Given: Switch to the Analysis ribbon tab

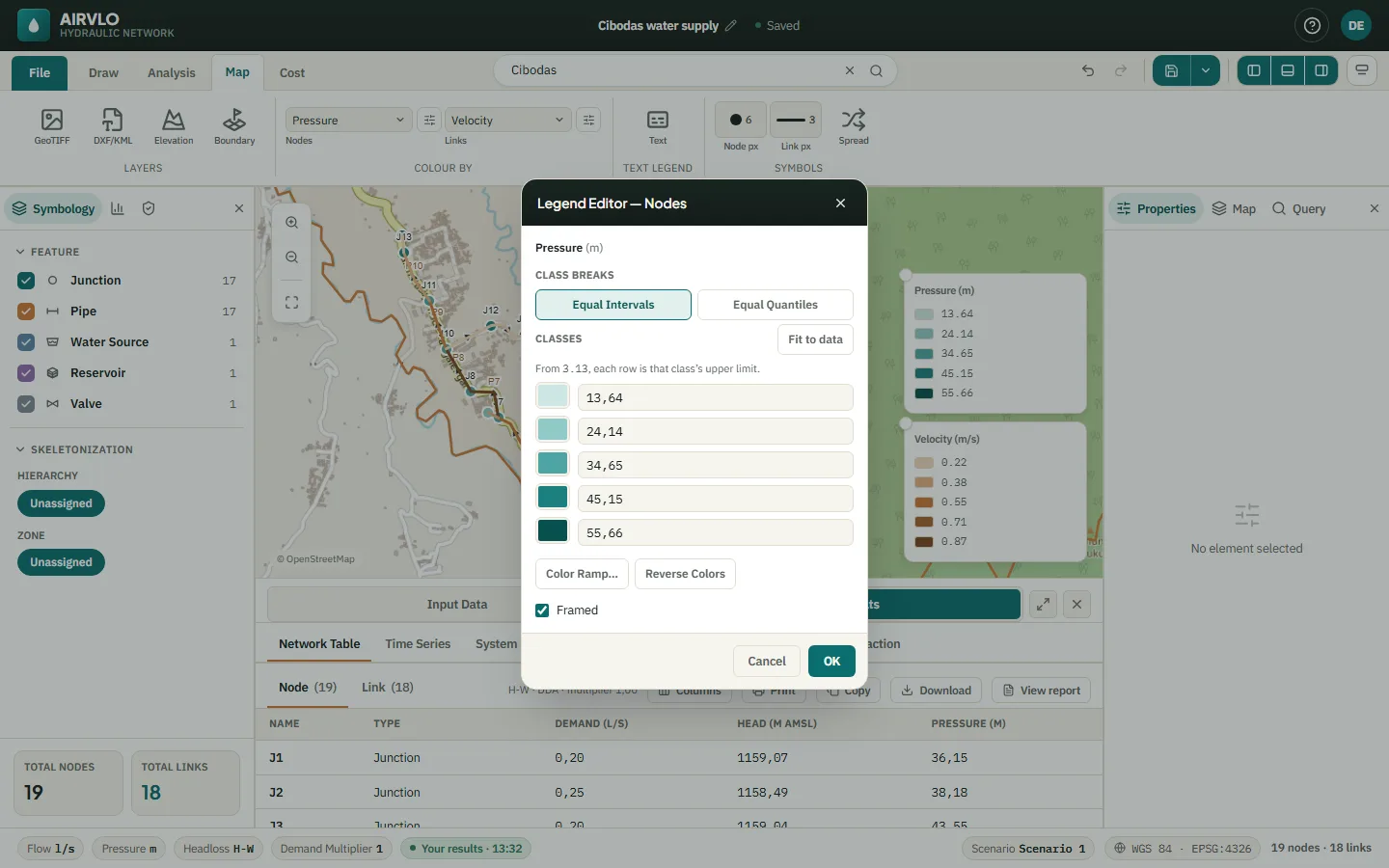Looking at the screenshot, I should pyautogui.click(x=172, y=73).
